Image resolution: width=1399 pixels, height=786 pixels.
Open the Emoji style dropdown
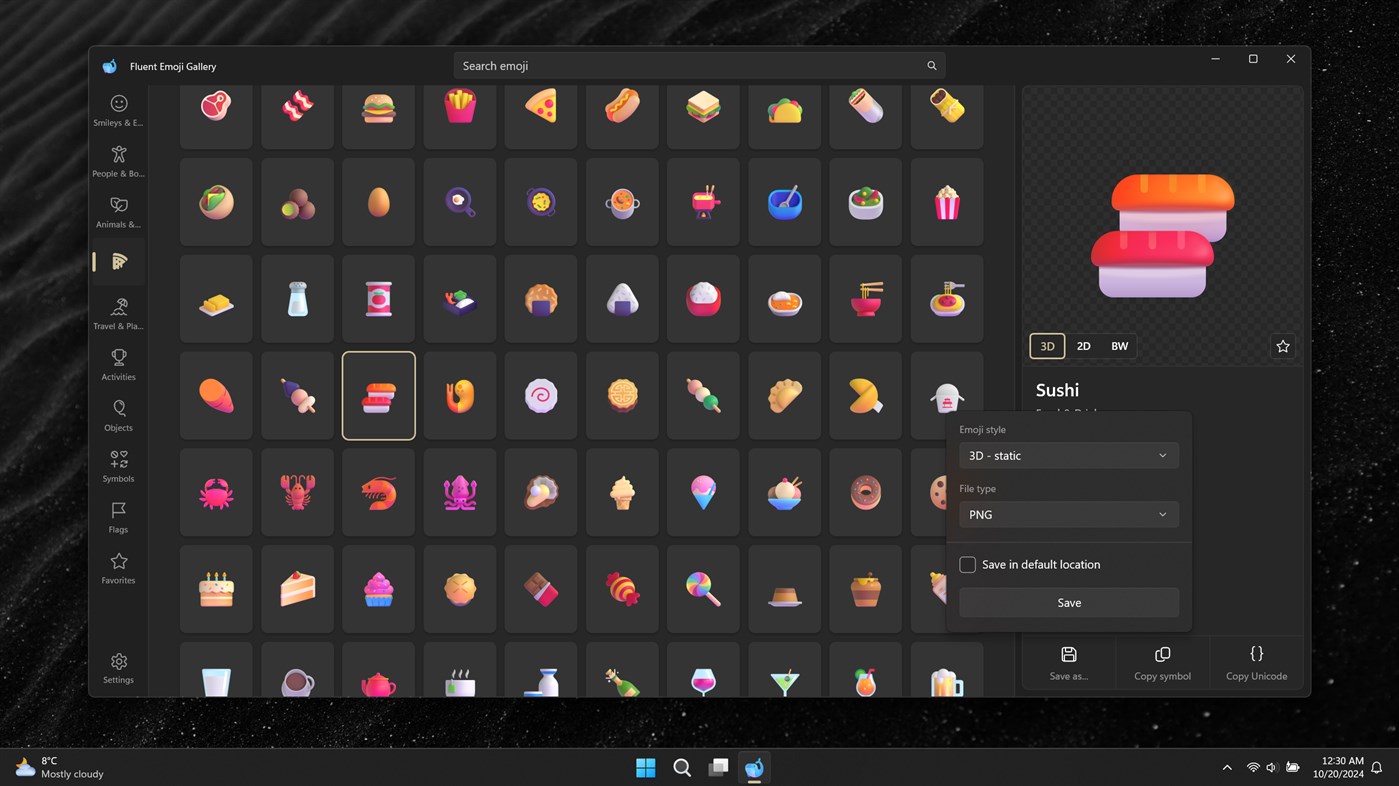1068,455
